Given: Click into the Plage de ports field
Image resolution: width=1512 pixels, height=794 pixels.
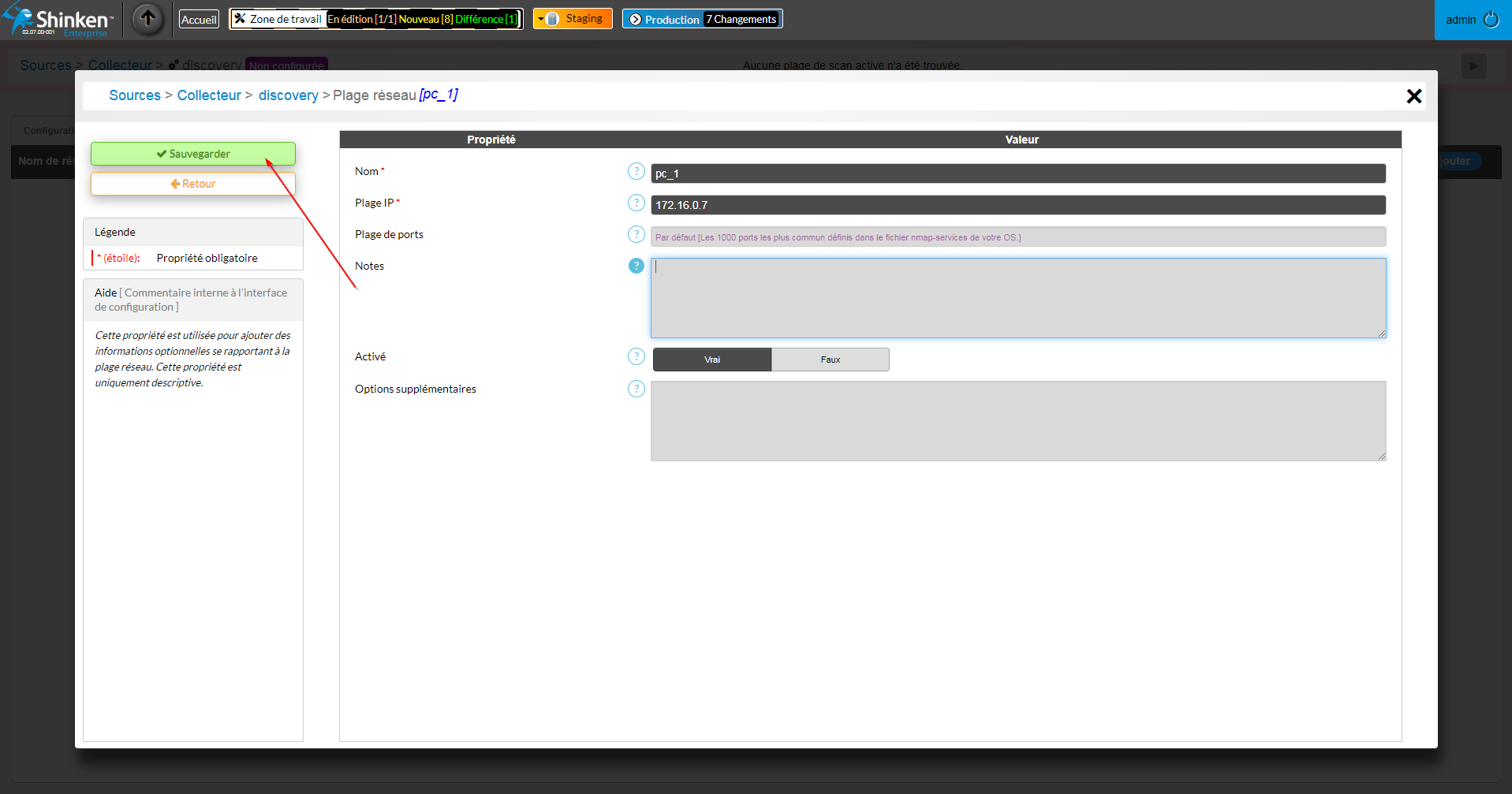Looking at the screenshot, I should point(1017,237).
